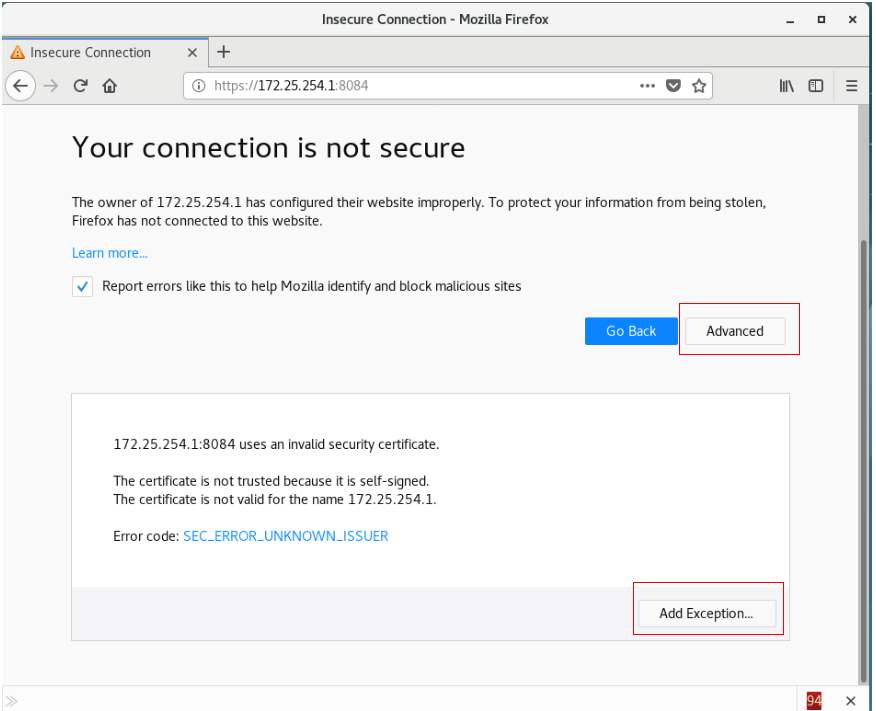Click the red 94 badge icon
876x711 pixels.
point(814,700)
